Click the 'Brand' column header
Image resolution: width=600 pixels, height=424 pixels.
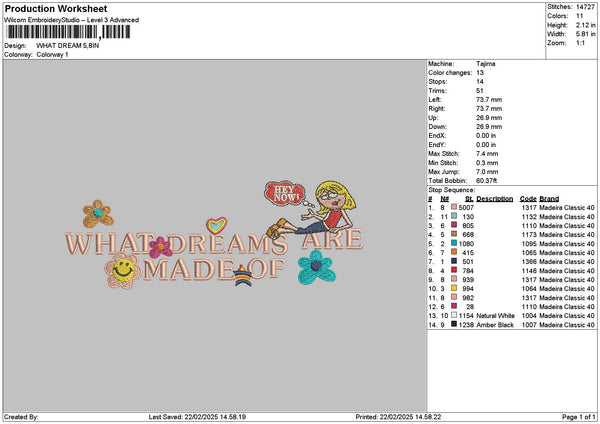point(549,199)
